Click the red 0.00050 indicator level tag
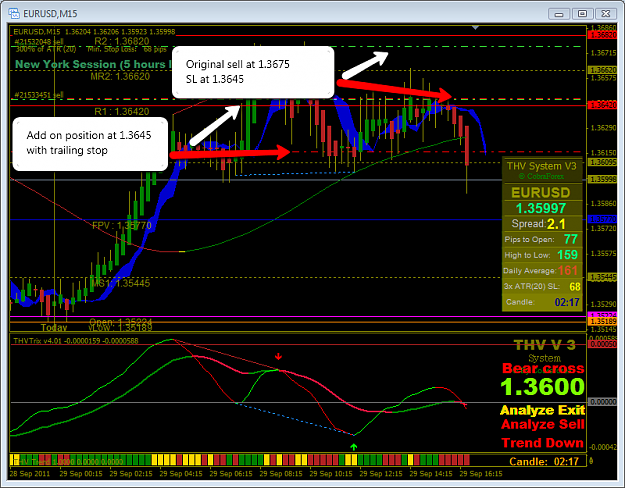Image resolution: width=625 pixels, height=488 pixels. [x=602, y=344]
